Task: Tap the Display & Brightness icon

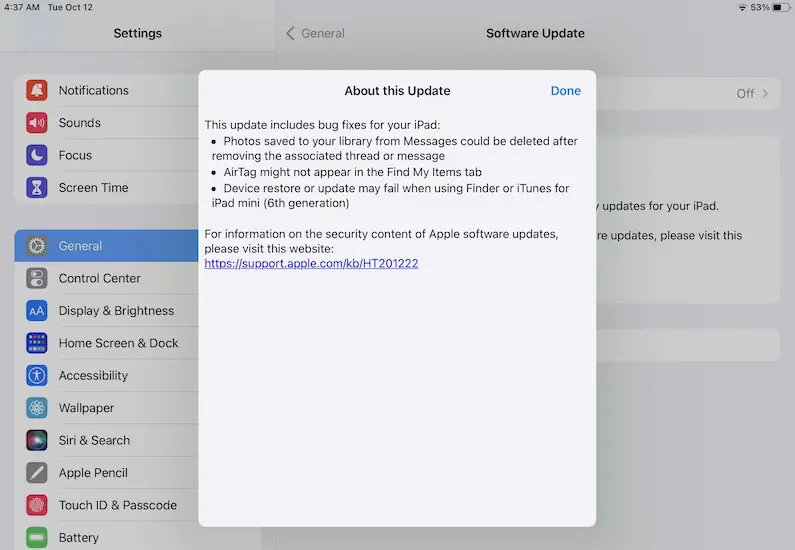Action: (x=37, y=311)
